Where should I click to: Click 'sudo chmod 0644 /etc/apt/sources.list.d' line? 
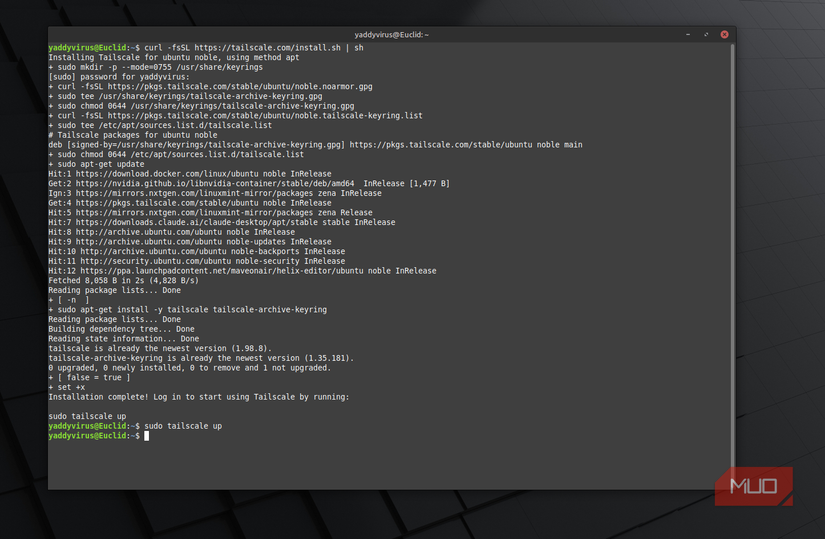176,154
